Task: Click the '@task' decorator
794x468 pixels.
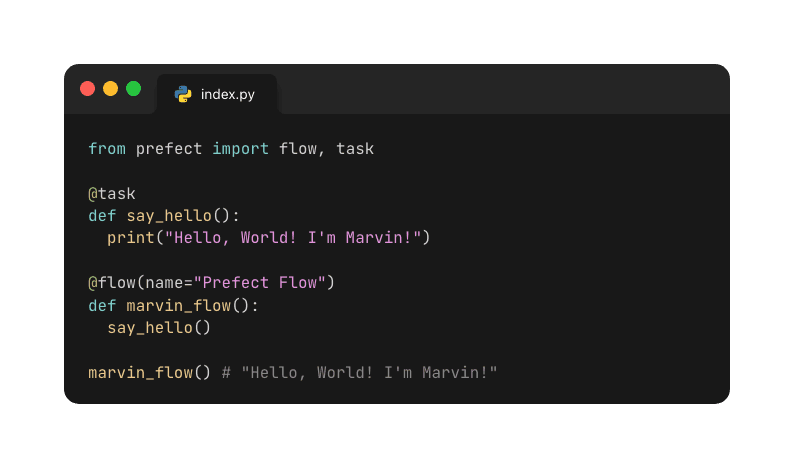Action: pyautogui.click(x=112, y=193)
